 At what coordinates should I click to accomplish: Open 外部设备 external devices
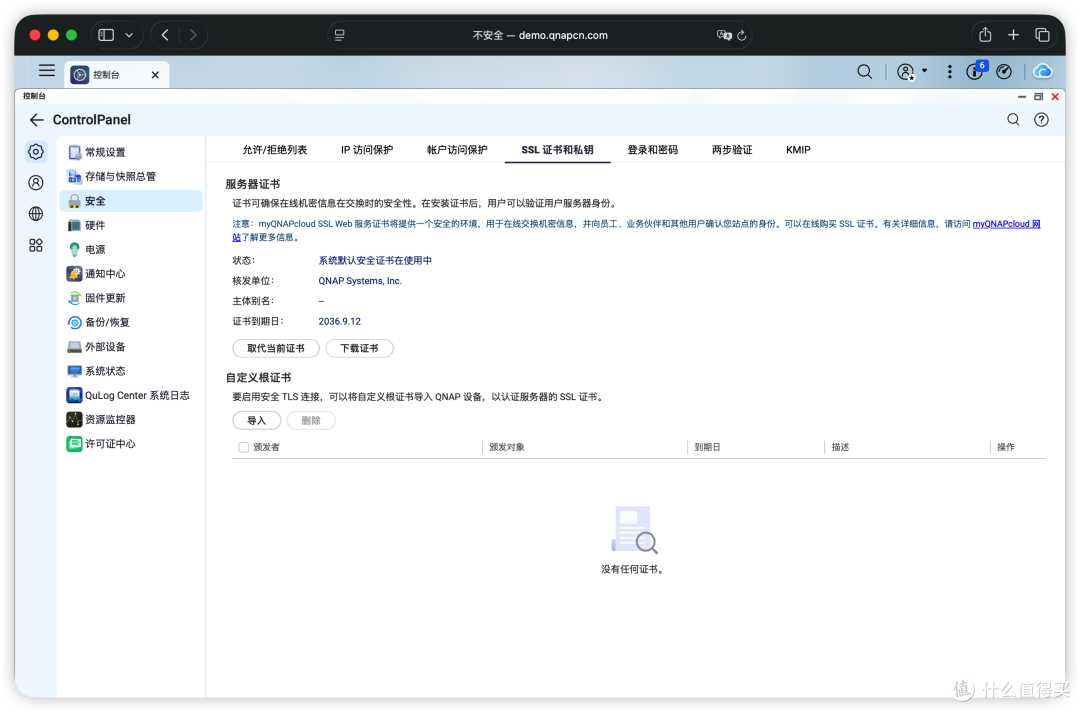[131, 347]
